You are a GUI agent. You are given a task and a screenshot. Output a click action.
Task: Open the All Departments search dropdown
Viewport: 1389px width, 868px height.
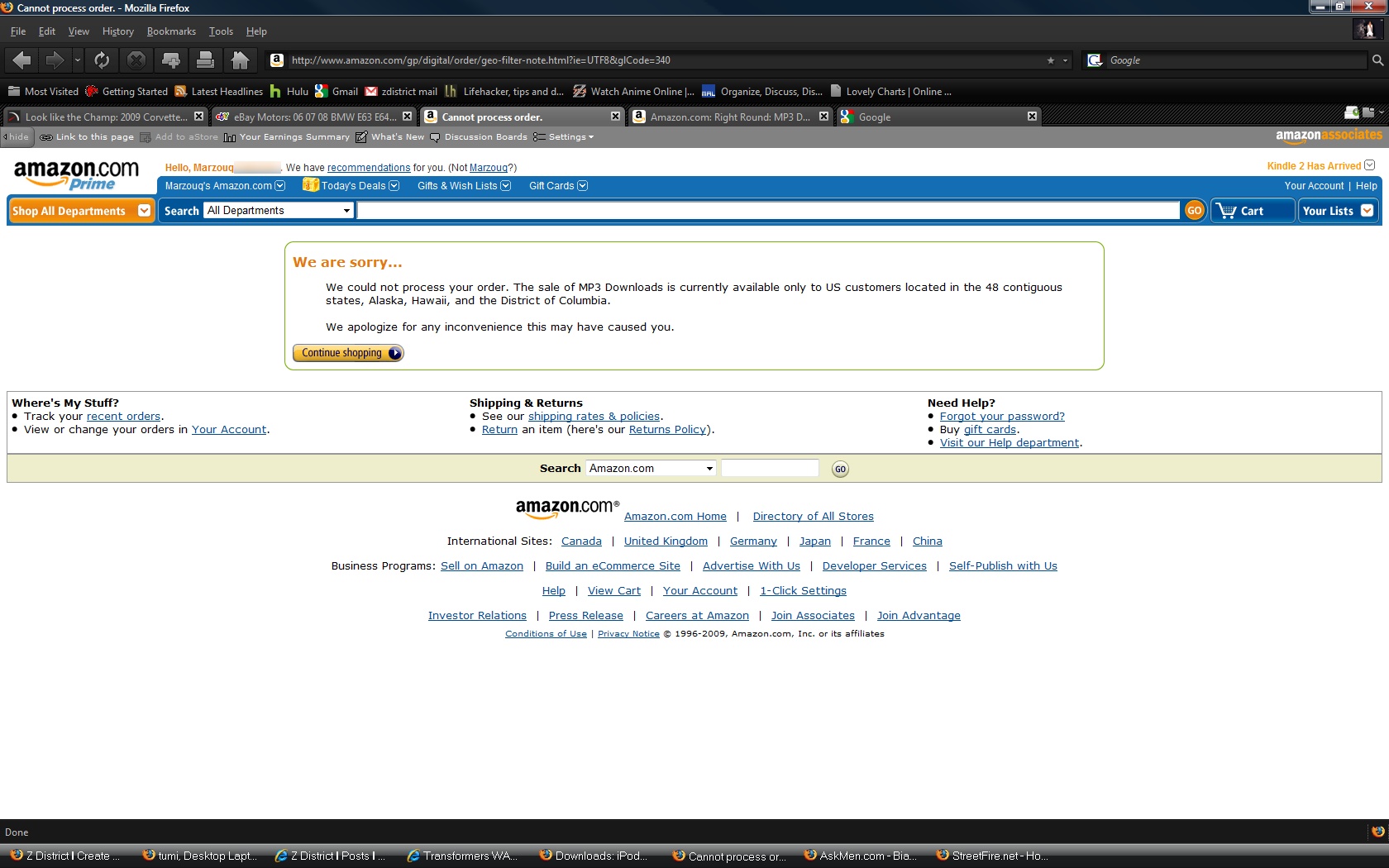pyautogui.click(x=279, y=211)
